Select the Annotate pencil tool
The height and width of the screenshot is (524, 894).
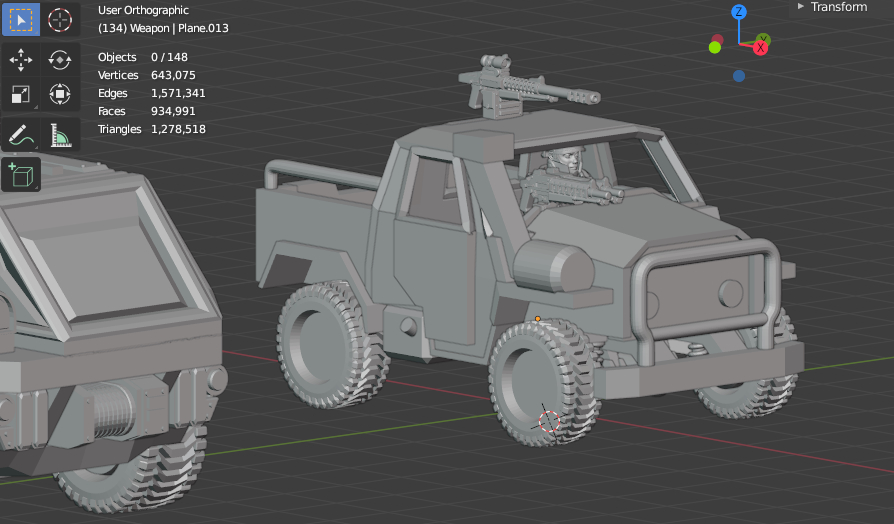tap(21, 135)
